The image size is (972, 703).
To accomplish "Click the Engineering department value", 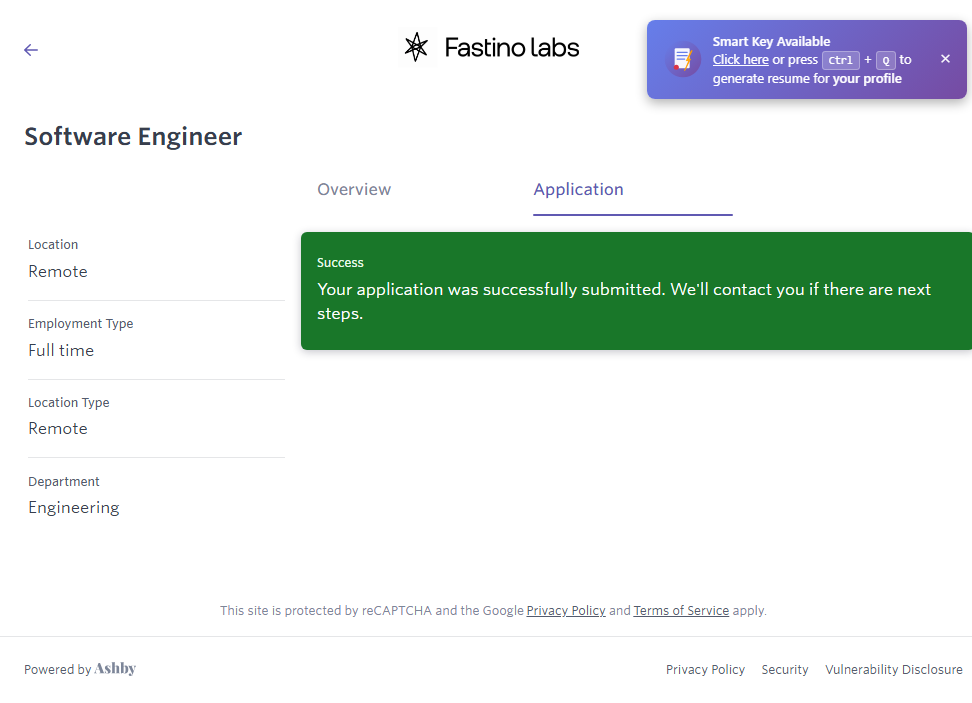I will 74,507.
